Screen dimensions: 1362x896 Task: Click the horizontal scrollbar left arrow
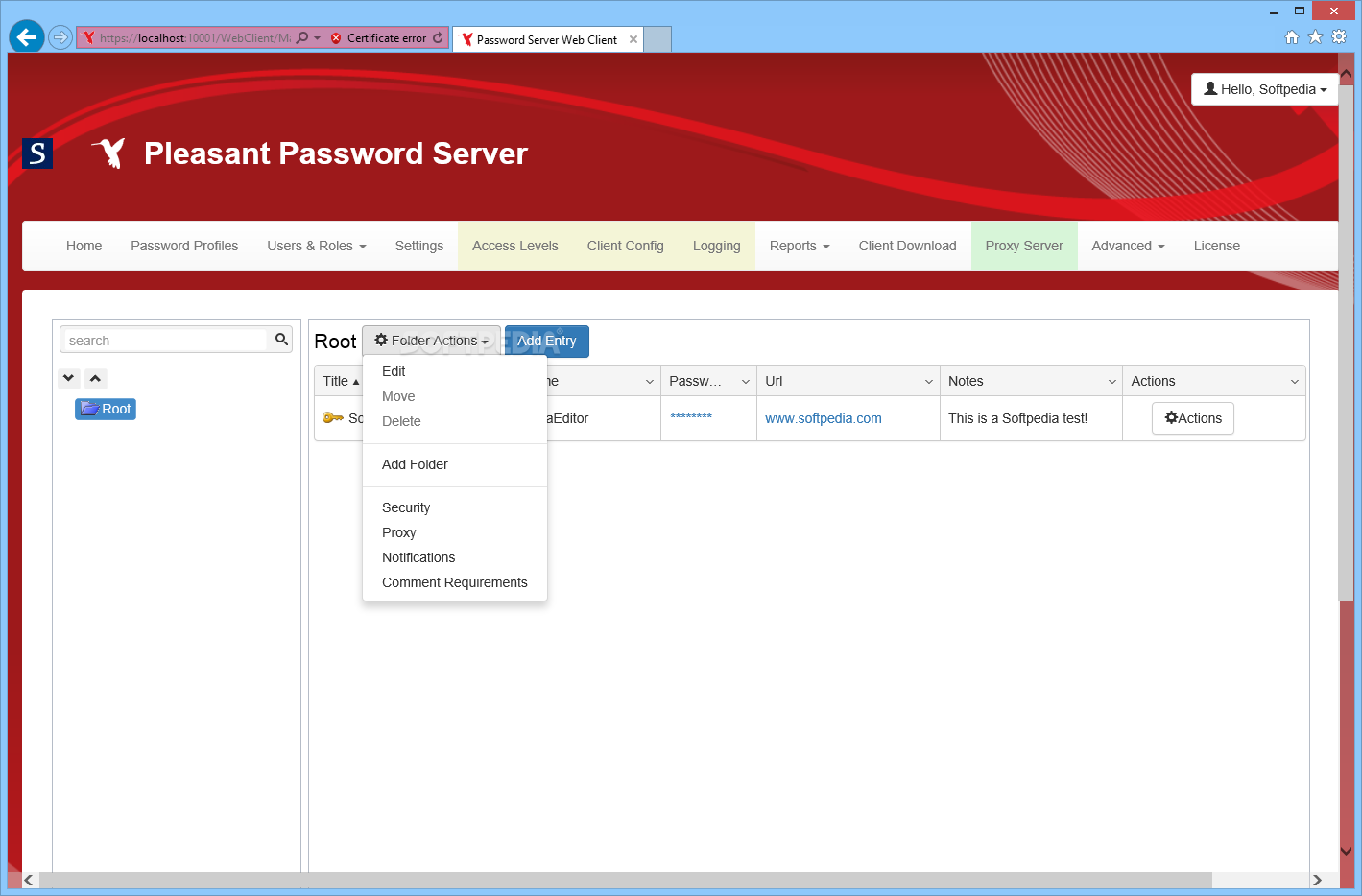coord(29,880)
